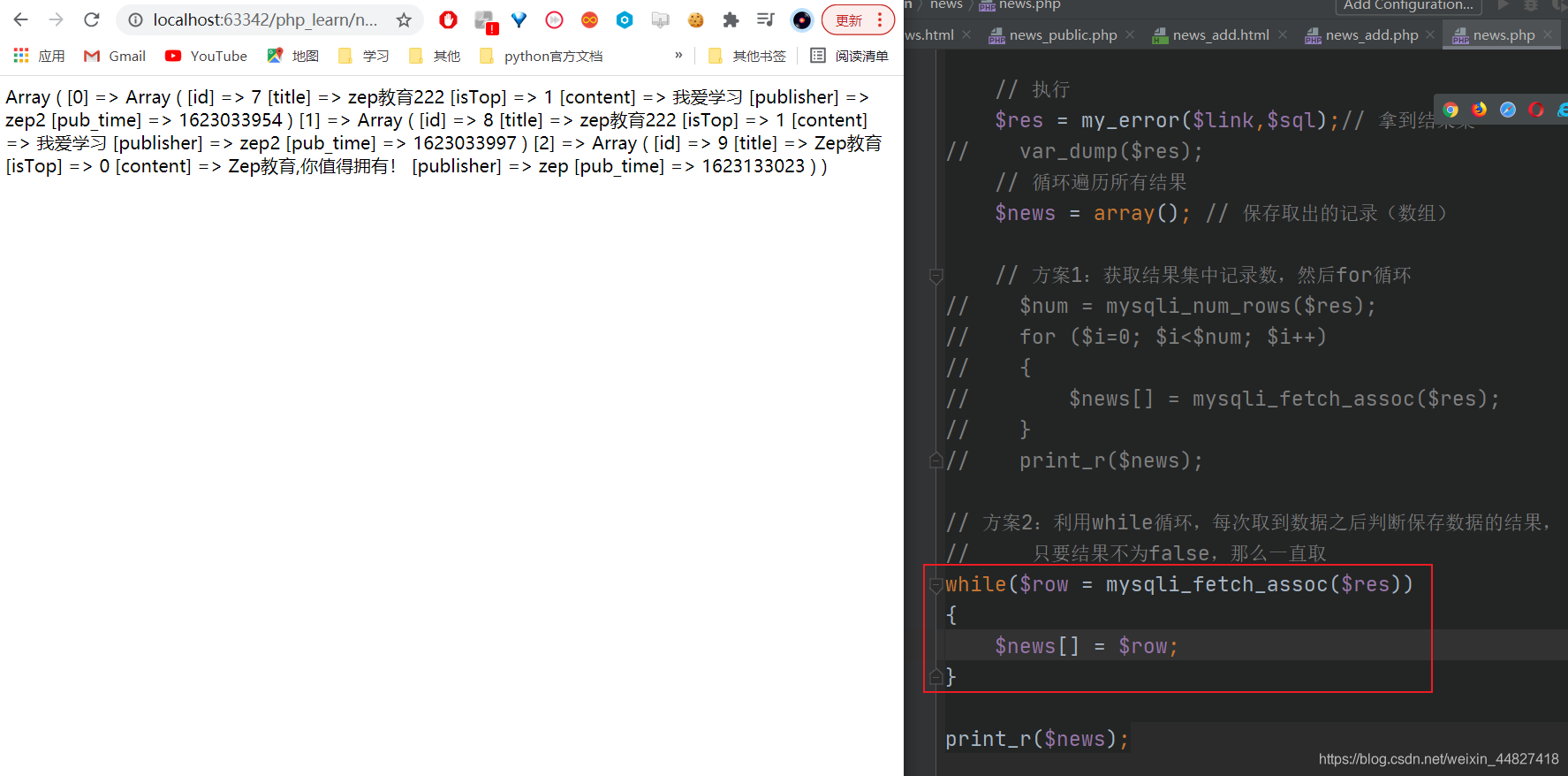This screenshot has height=776, width=1568.
Task: Open in Safari from IDE browser popup
Action: tap(1508, 110)
